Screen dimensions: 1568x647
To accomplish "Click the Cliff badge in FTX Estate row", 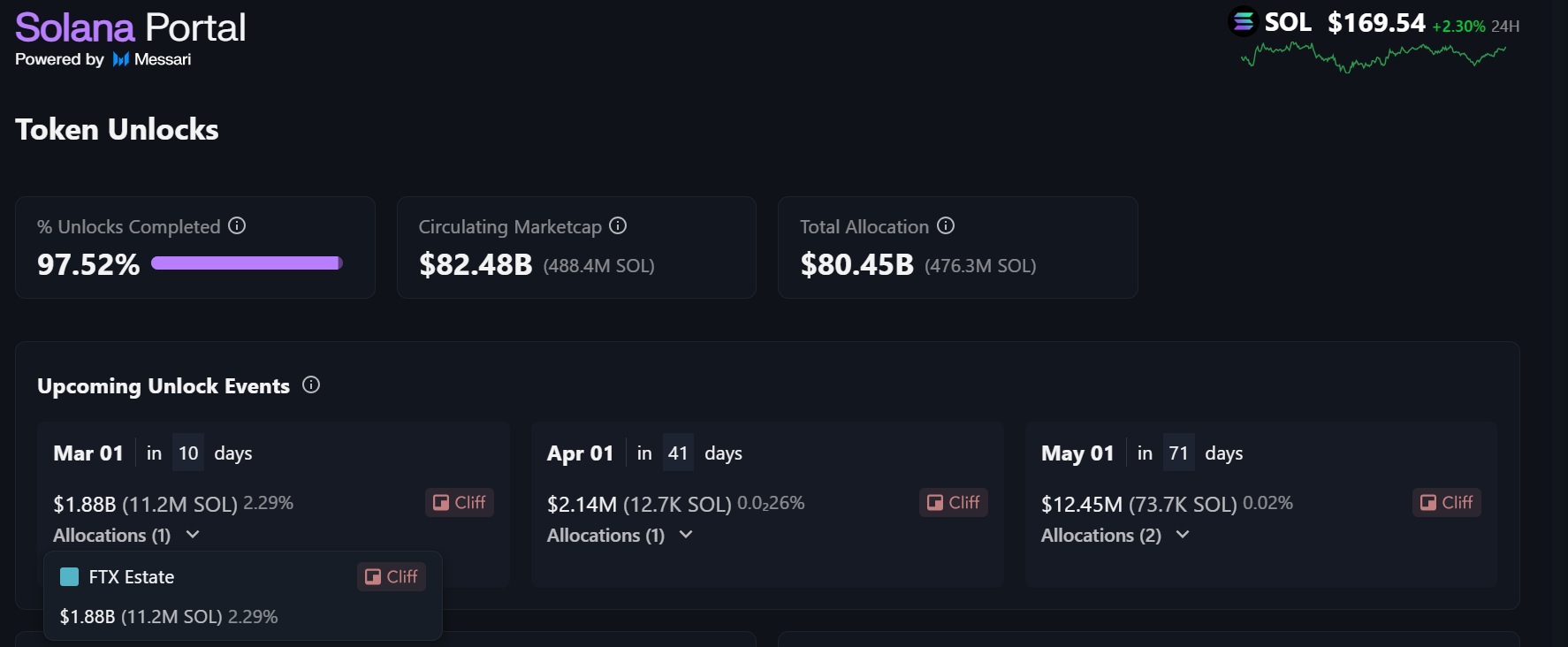I will tap(392, 576).
